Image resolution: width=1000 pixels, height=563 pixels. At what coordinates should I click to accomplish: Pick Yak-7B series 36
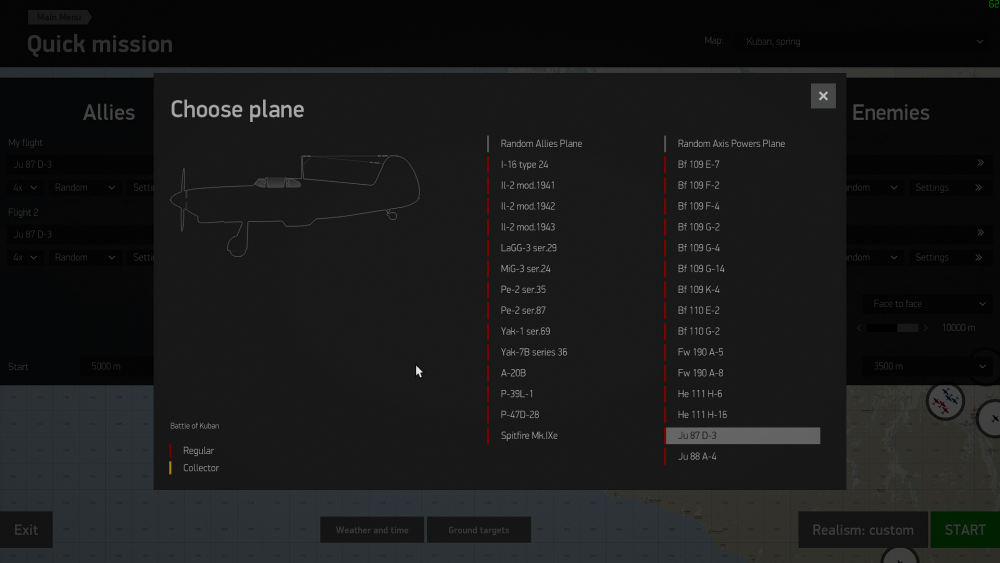click(x=534, y=352)
